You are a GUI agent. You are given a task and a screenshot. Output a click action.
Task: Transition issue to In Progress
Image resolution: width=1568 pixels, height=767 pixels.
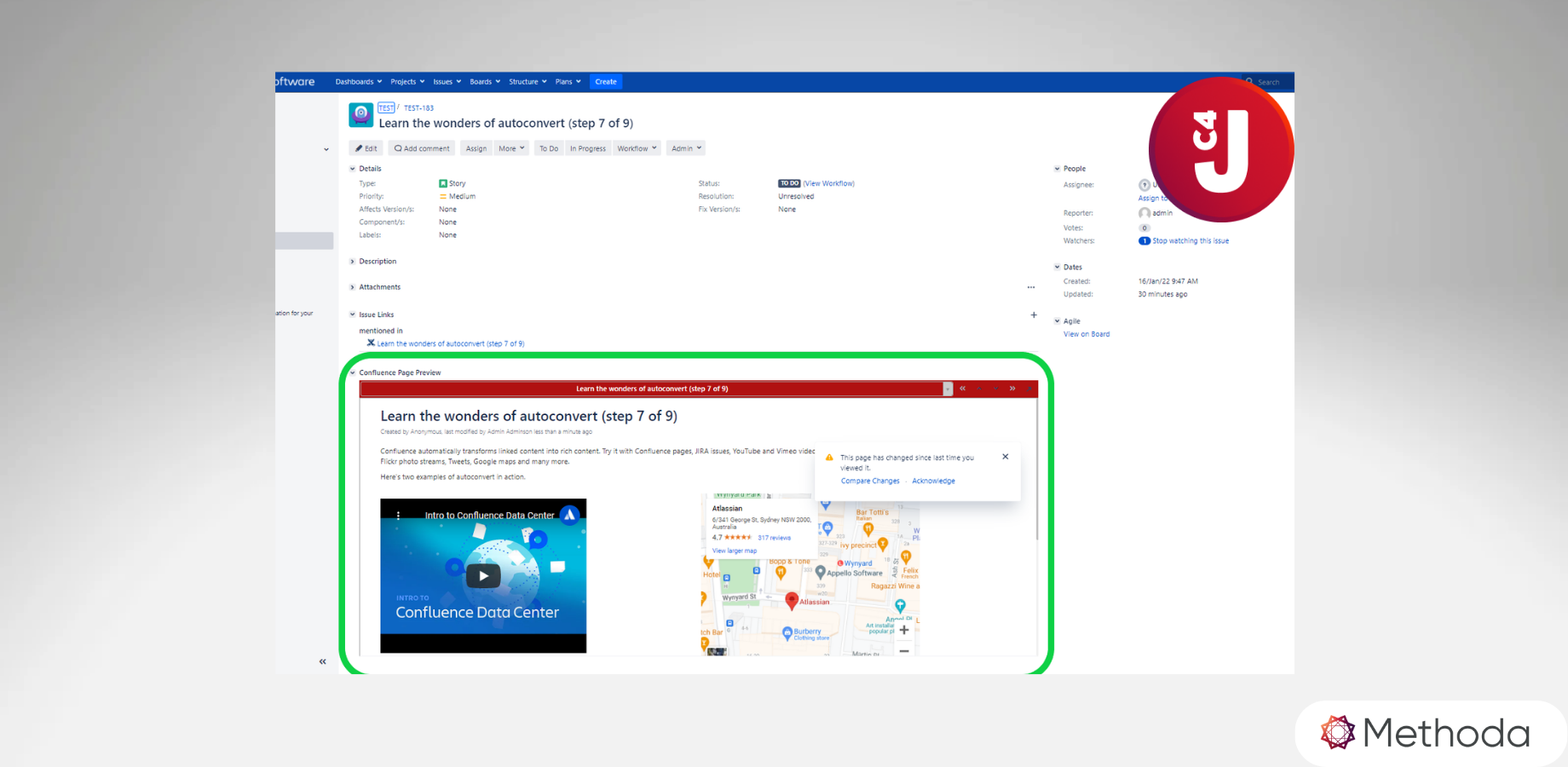pos(588,148)
